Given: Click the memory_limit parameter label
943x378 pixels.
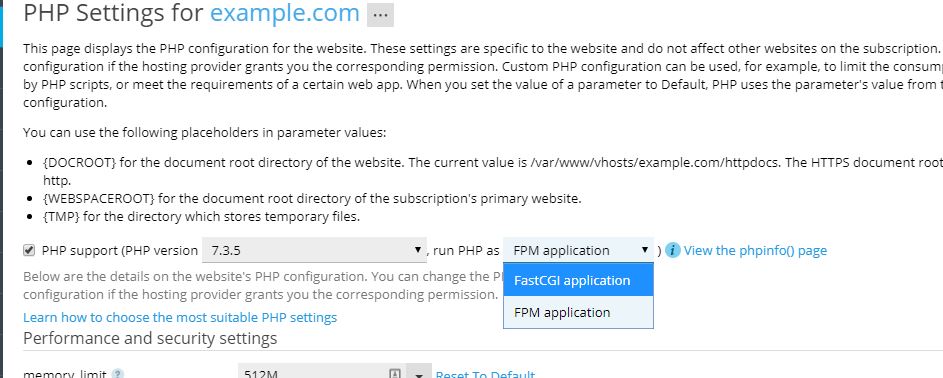Looking at the screenshot, I should point(64,374).
